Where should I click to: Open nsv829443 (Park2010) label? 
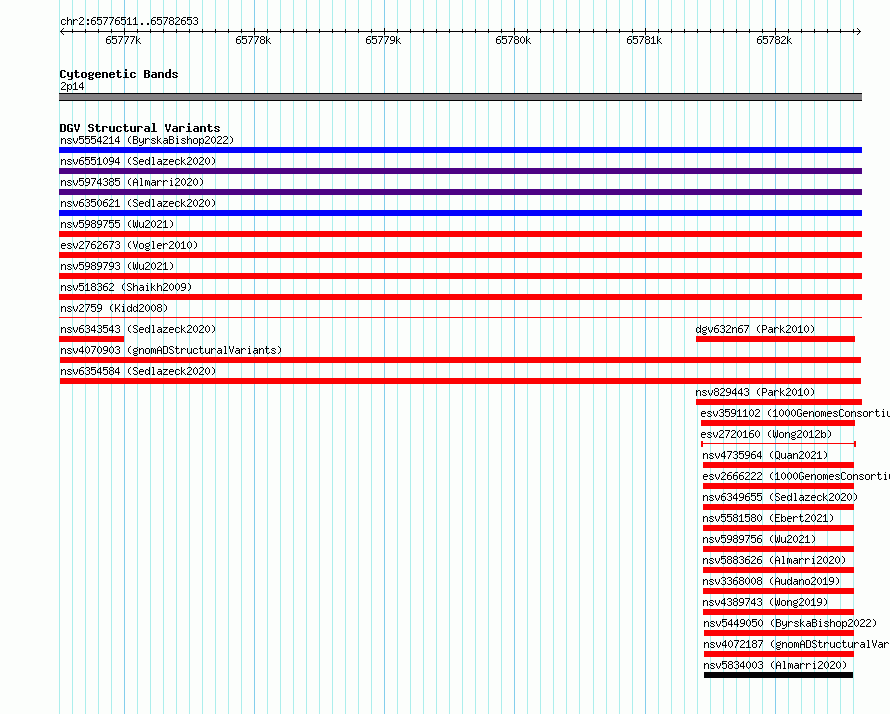755,392
